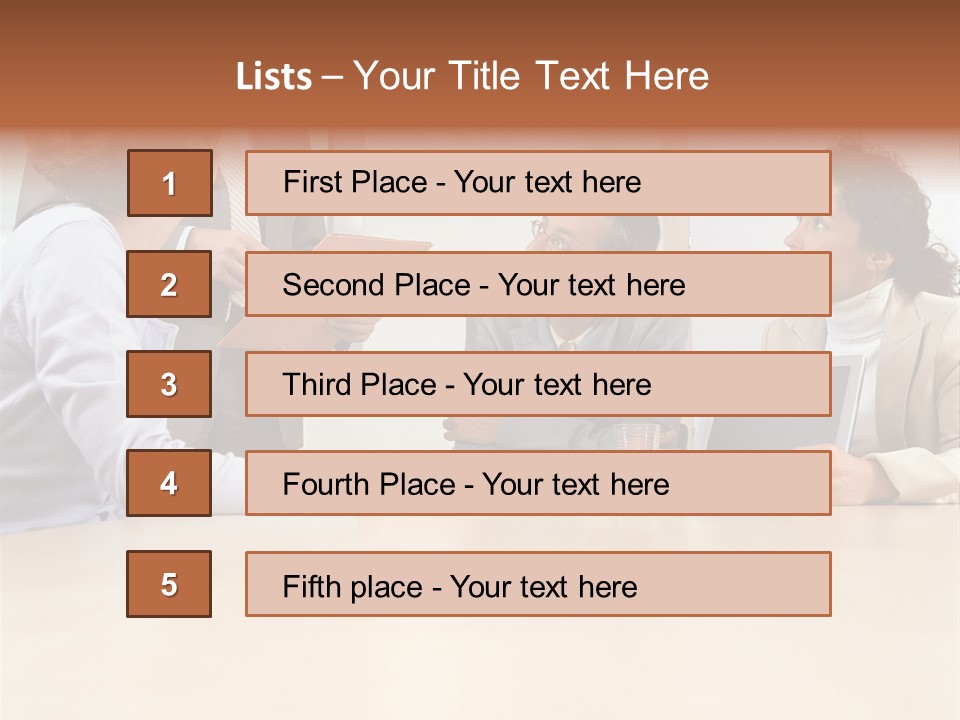Image resolution: width=960 pixels, height=720 pixels.
Task: Select the number 3 box
Action: click(x=169, y=384)
